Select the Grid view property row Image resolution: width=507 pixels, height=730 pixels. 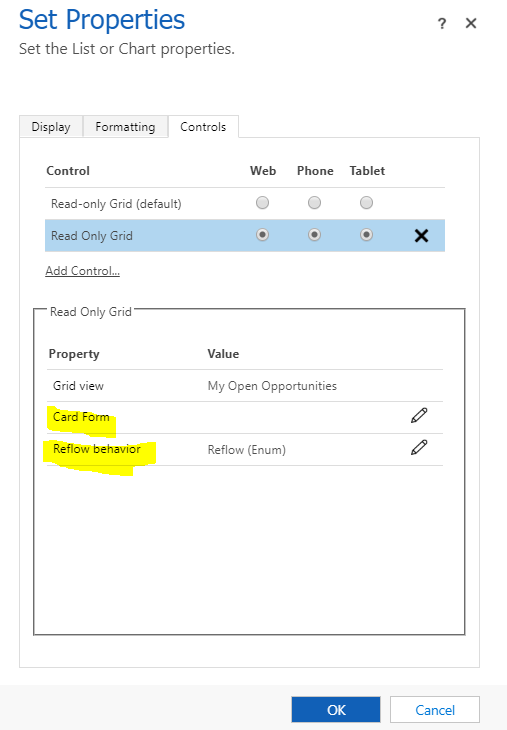(x=245, y=385)
